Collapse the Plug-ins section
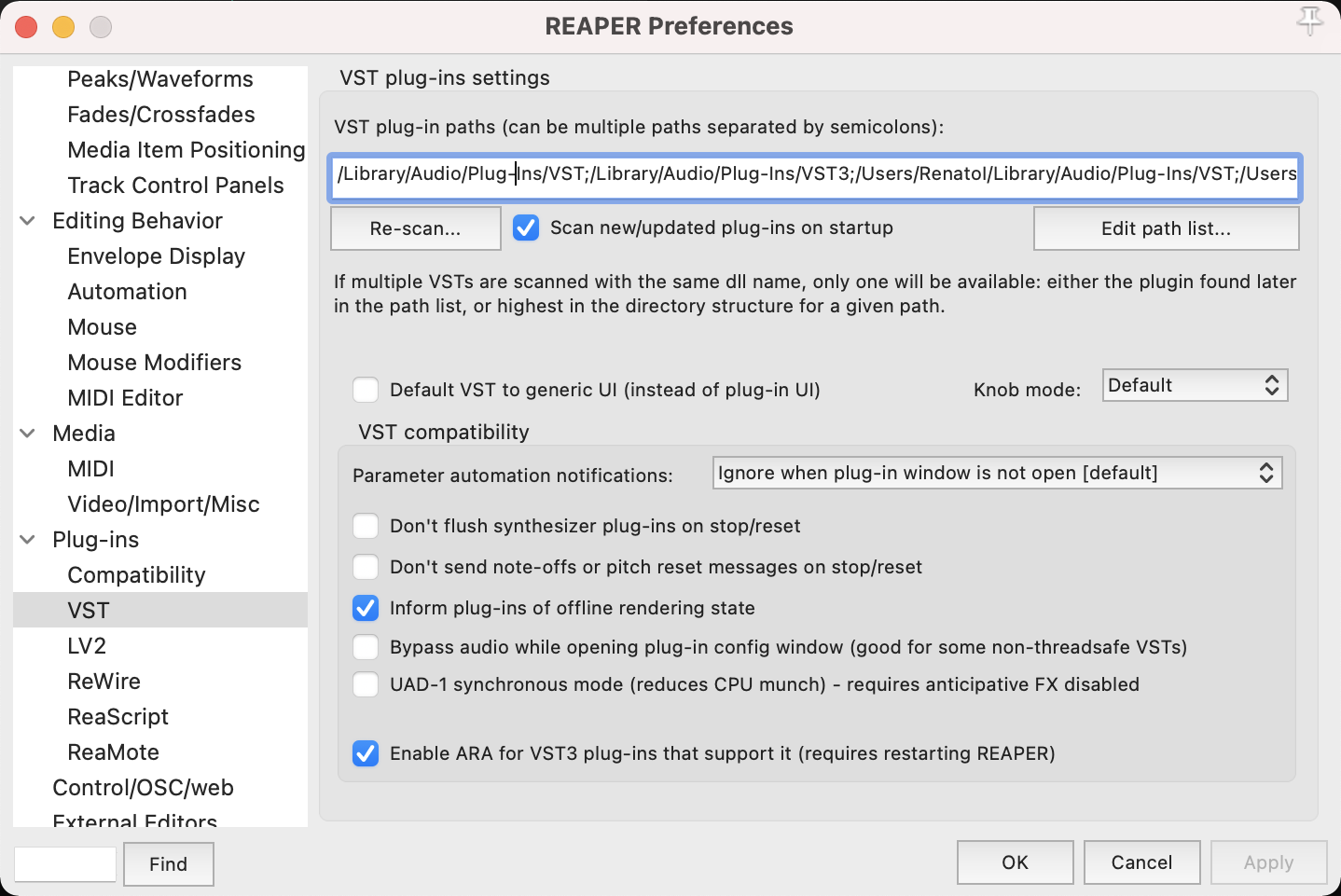The image size is (1341, 896). click(28, 540)
